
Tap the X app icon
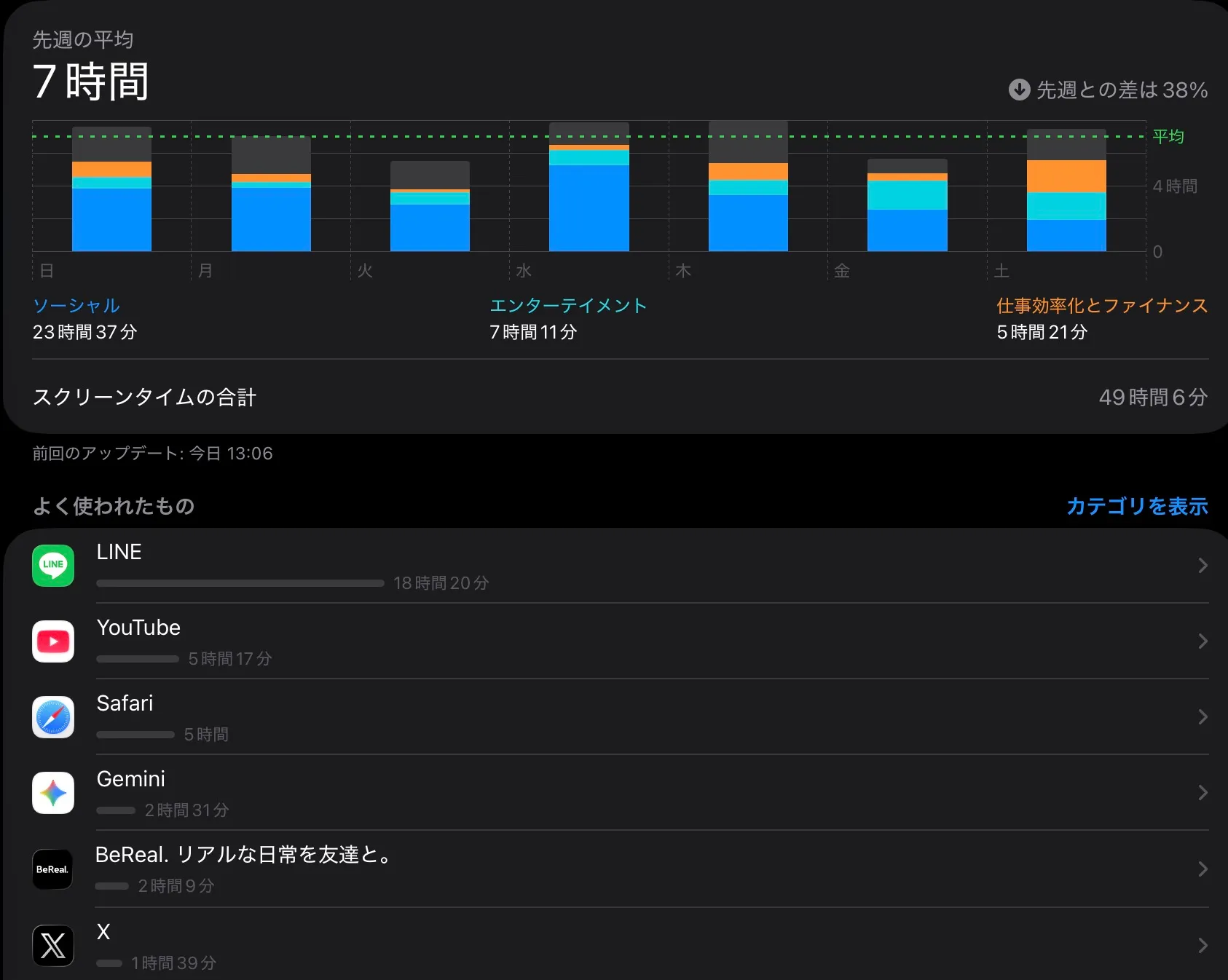[x=53, y=946]
